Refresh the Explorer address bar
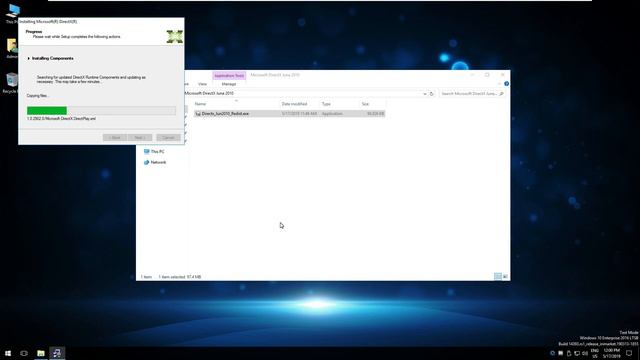 431,94
